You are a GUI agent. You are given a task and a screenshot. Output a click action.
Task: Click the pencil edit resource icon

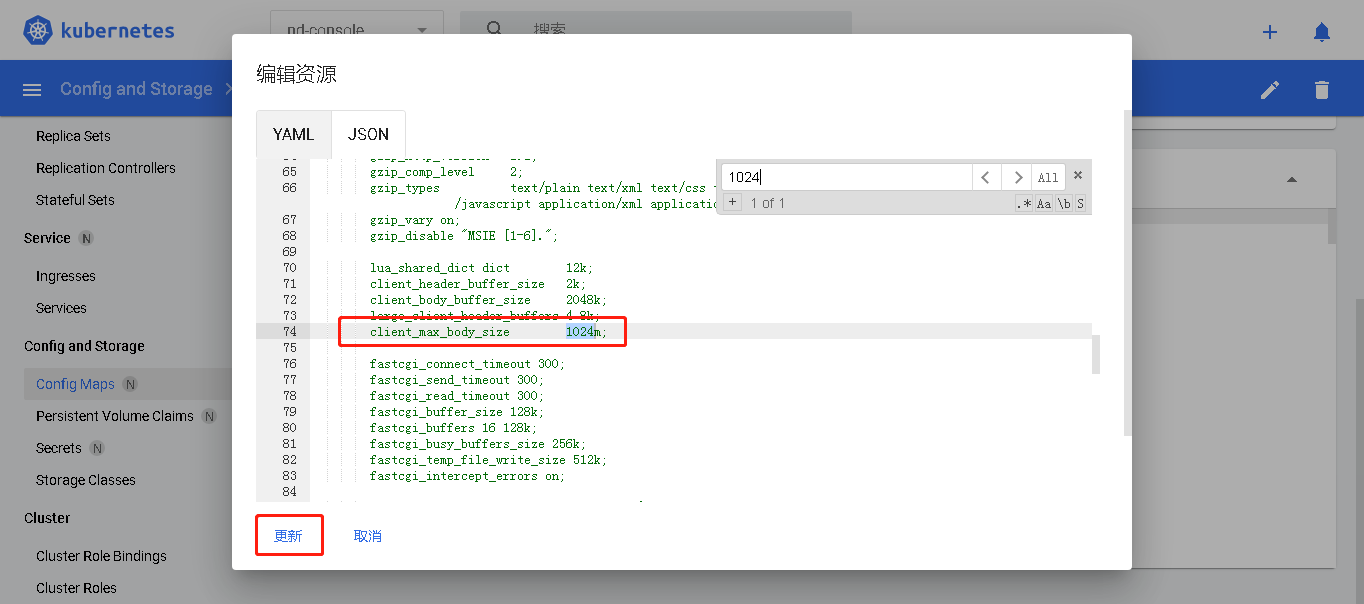[x=1270, y=90]
